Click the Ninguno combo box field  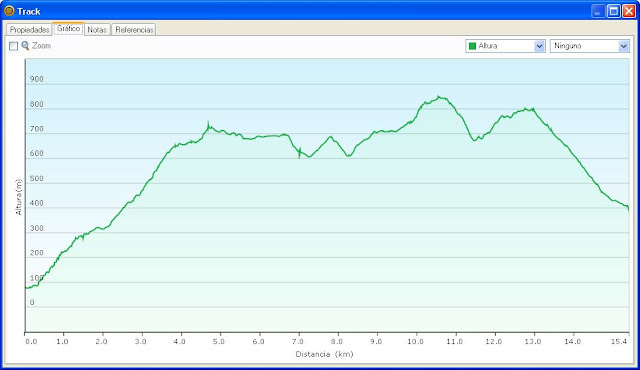tap(589, 46)
